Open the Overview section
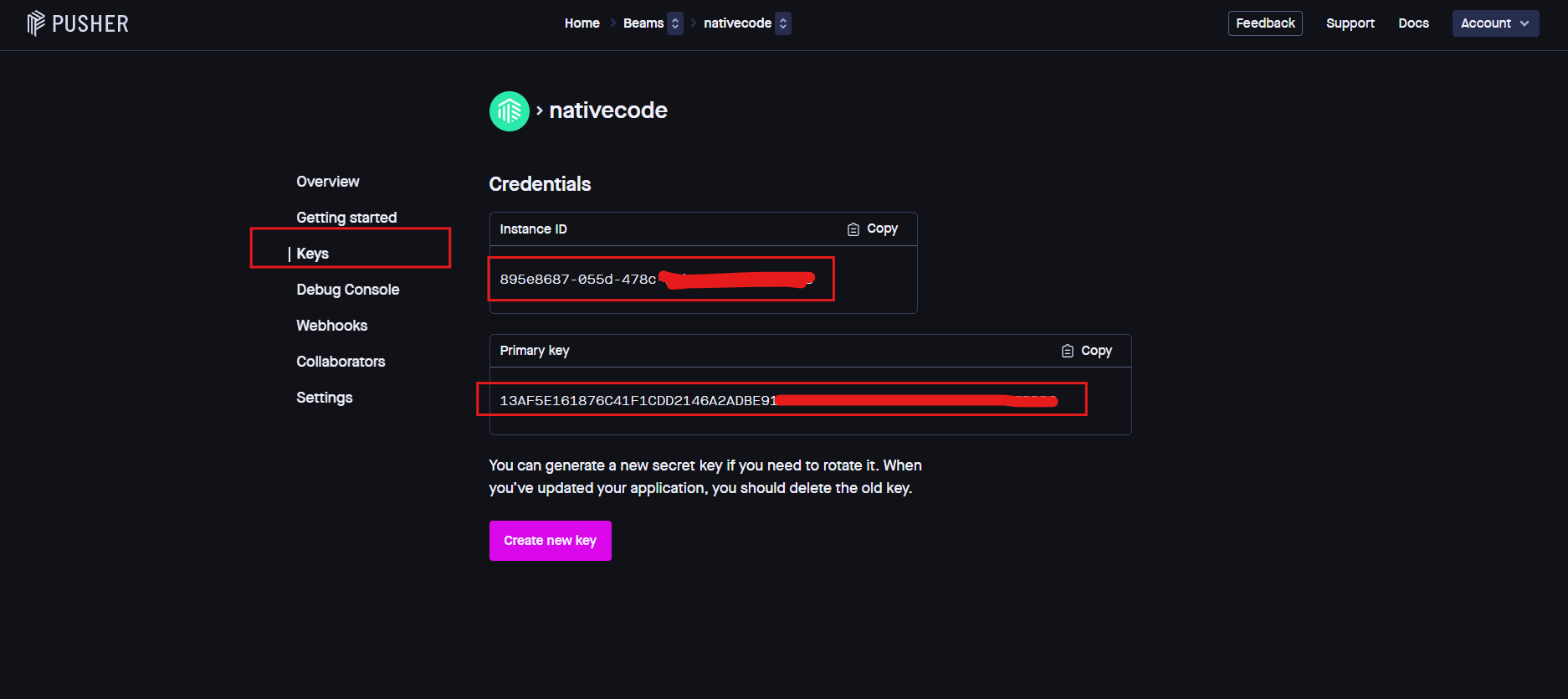 327,182
